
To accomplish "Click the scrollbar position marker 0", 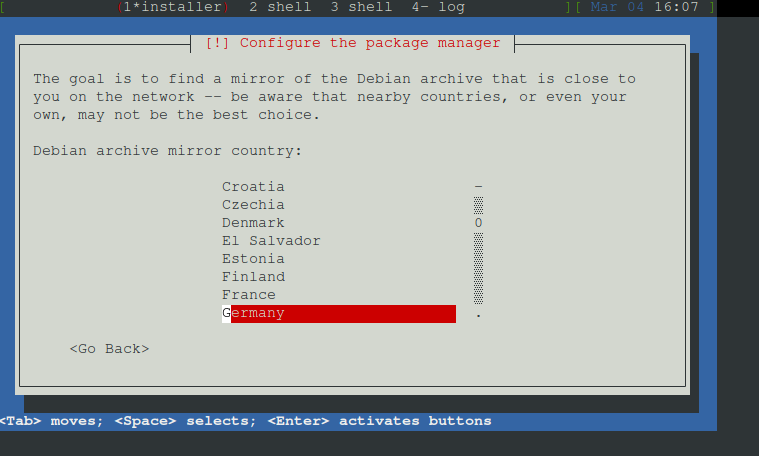I will pos(478,223).
